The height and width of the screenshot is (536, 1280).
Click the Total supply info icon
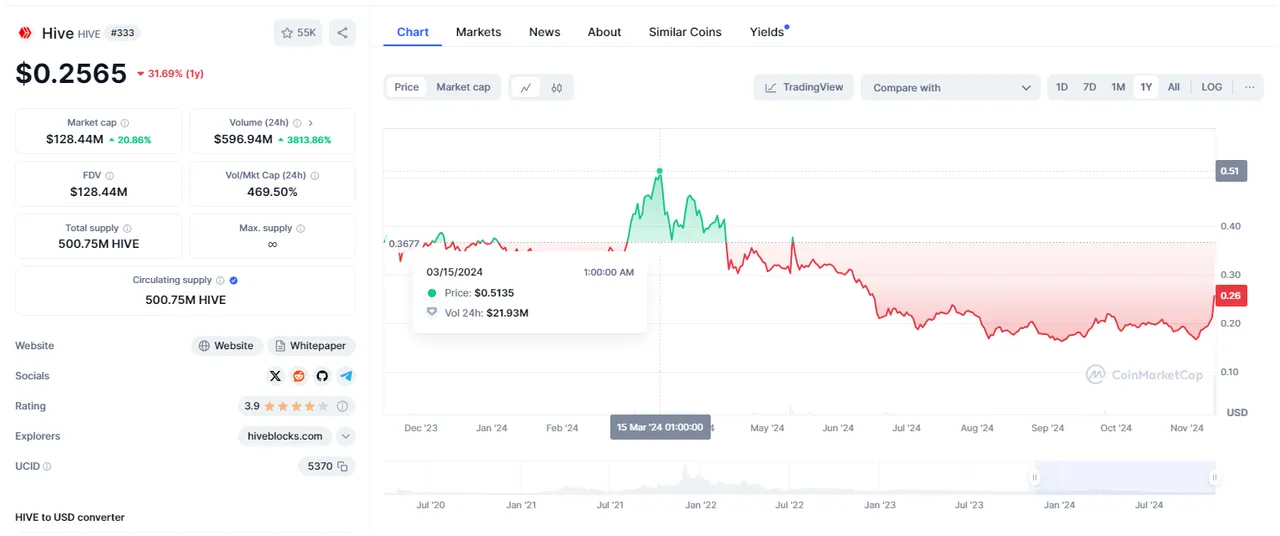[x=127, y=228]
